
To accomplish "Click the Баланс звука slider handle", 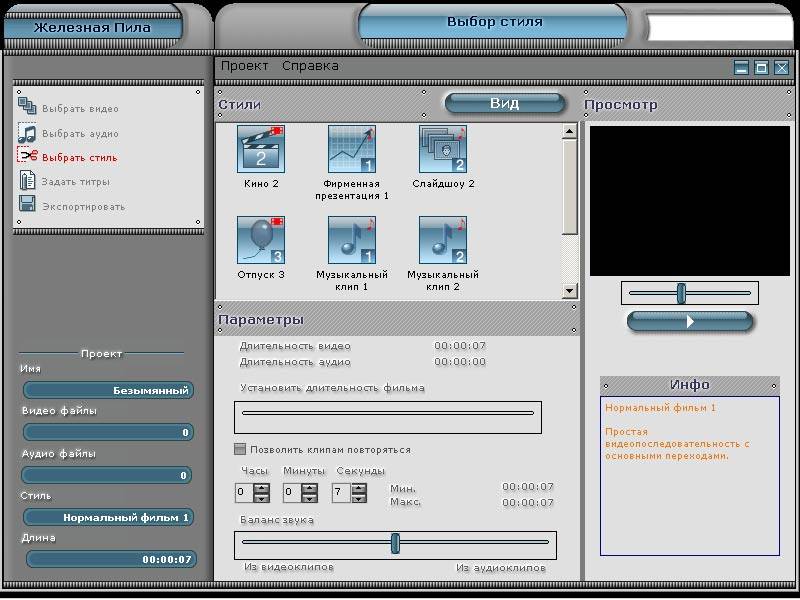I will click(x=395, y=542).
